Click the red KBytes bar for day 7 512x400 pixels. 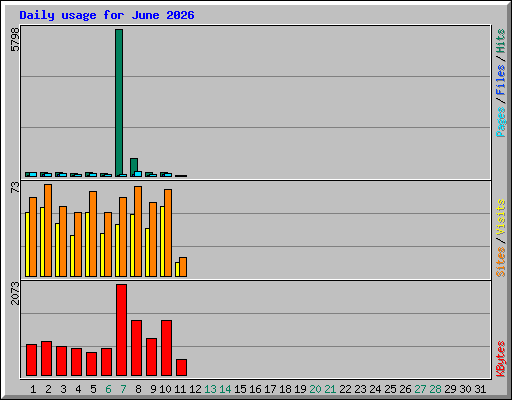click(121, 330)
